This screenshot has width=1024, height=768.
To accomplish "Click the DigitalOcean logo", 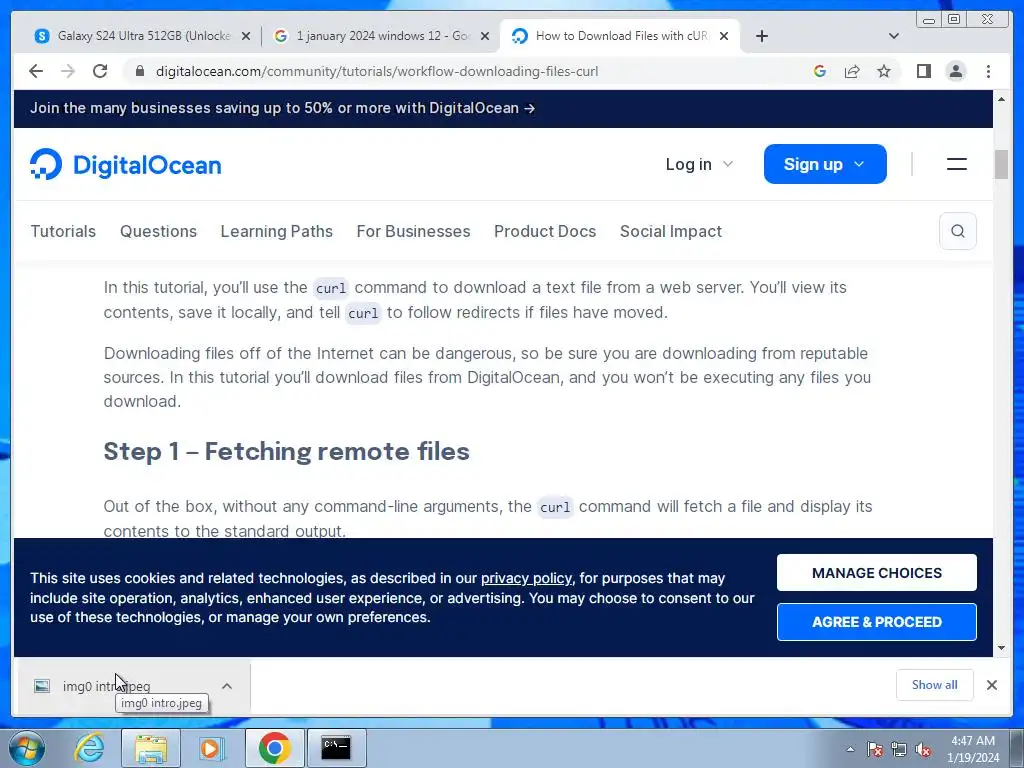I will (x=125, y=165).
